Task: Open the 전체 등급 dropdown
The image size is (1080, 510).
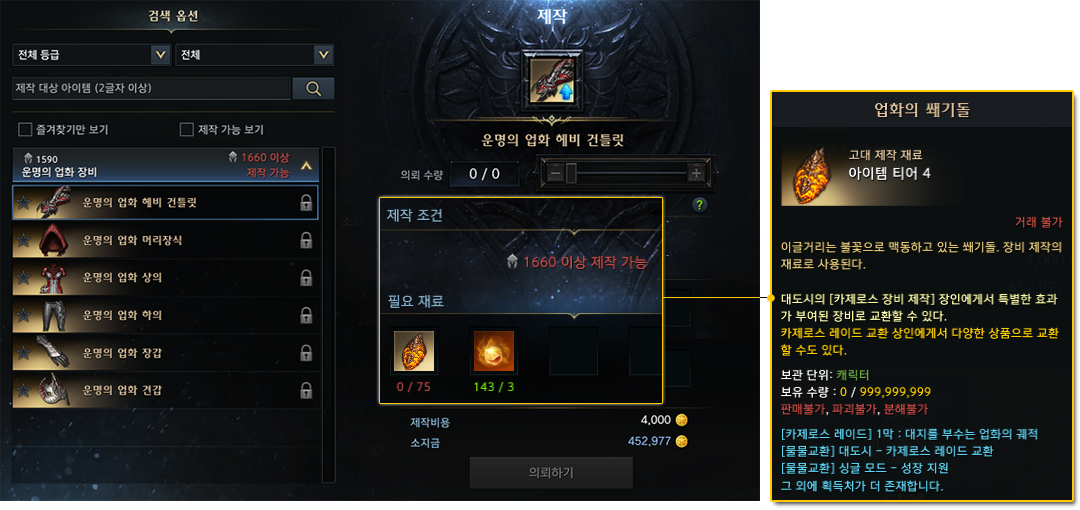Action: [92, 54]
